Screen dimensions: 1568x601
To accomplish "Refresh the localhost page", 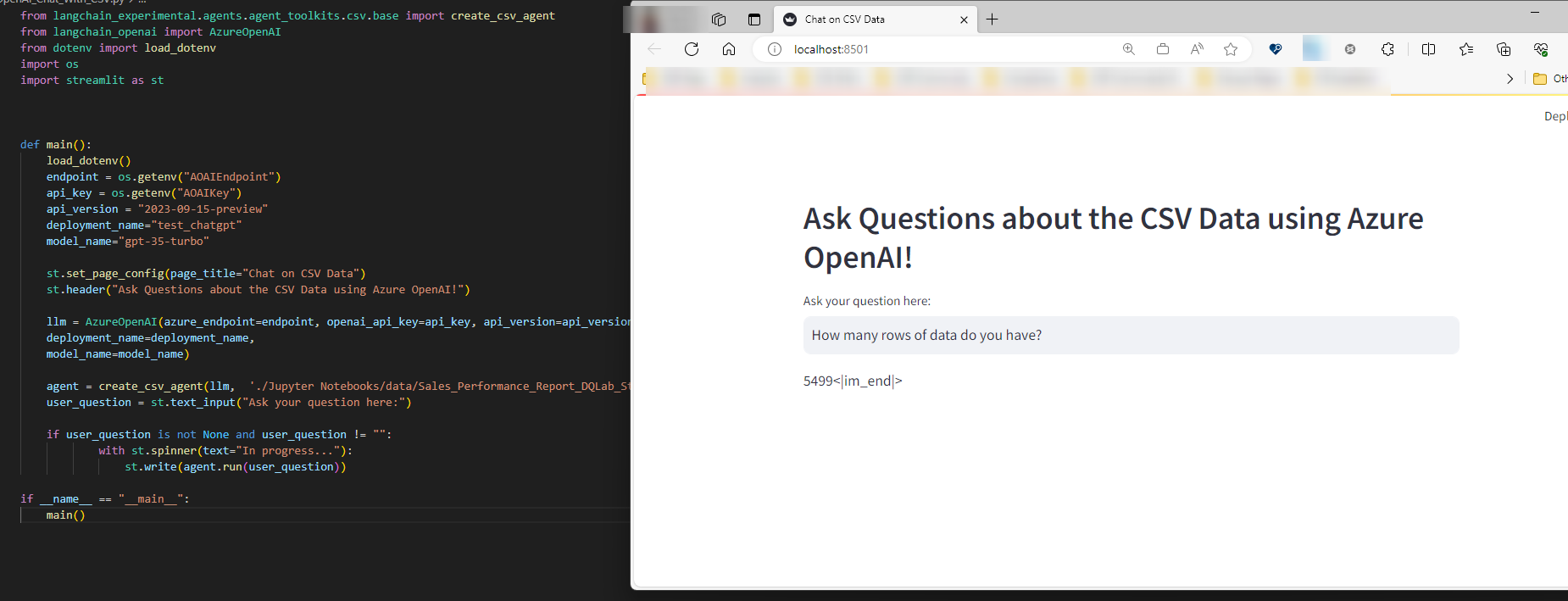I will point(692,49).
